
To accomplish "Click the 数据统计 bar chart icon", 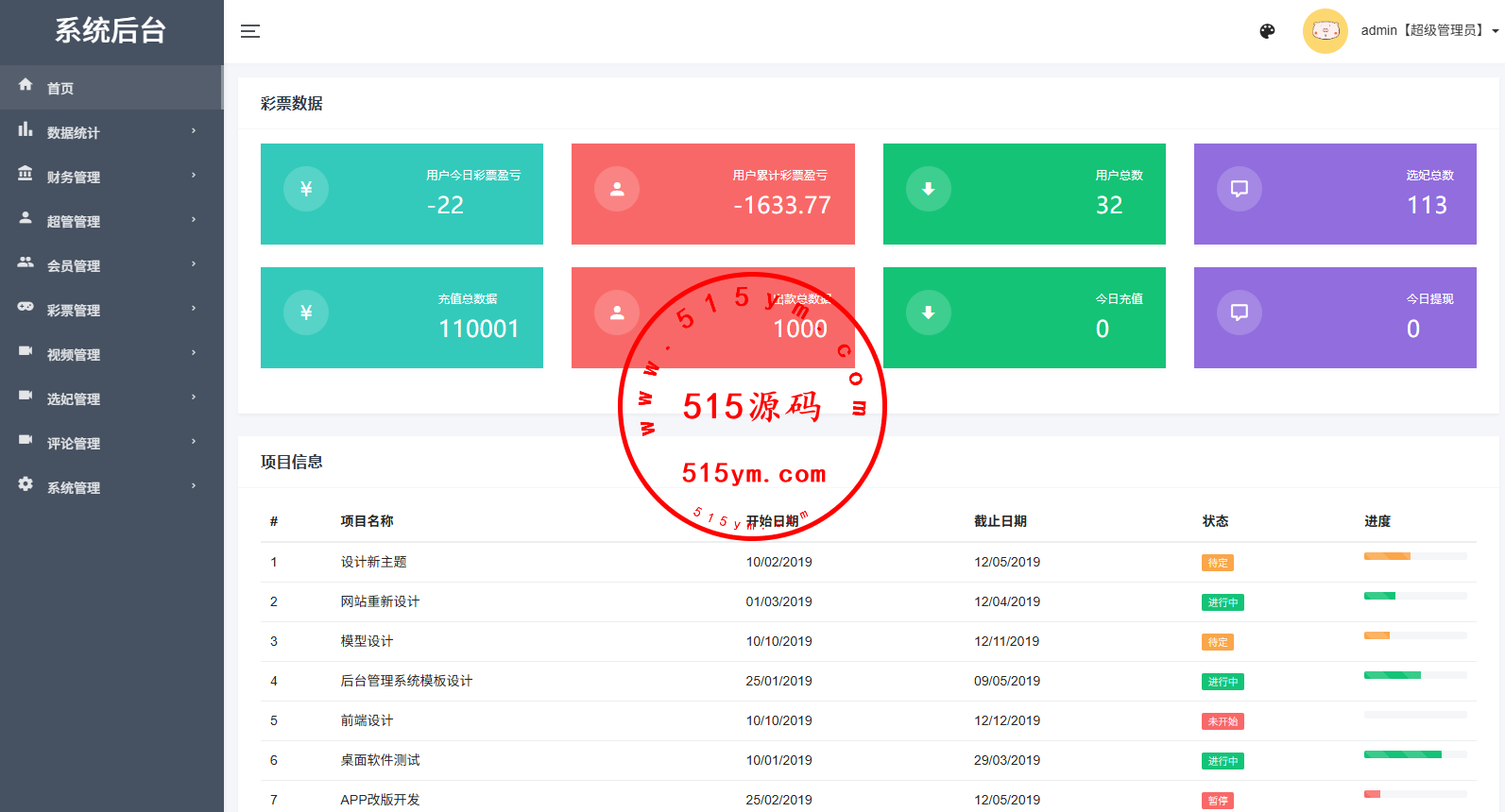I will point(26,130).
